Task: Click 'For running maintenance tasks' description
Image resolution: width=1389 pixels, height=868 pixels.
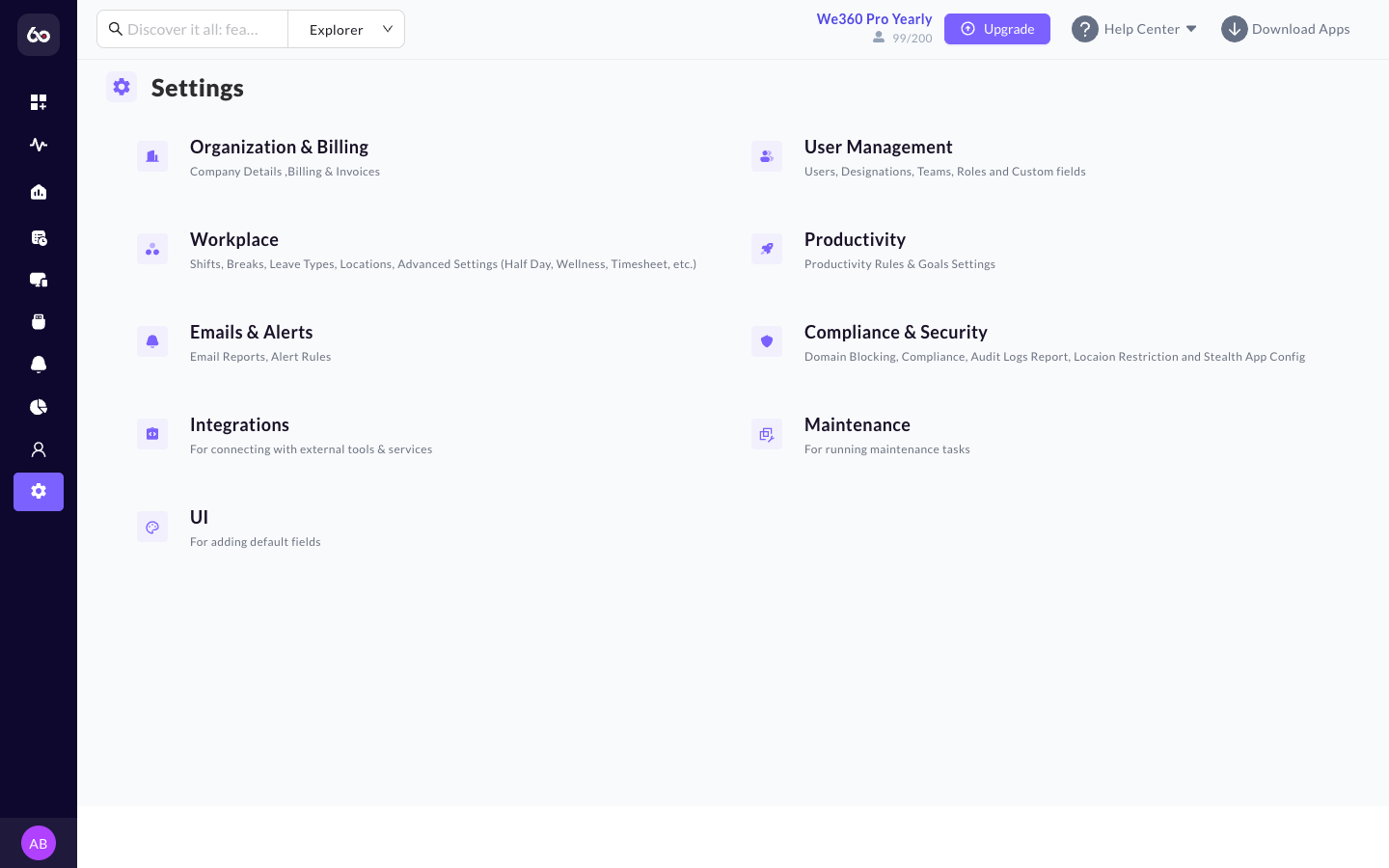Action: click(887, 449)
